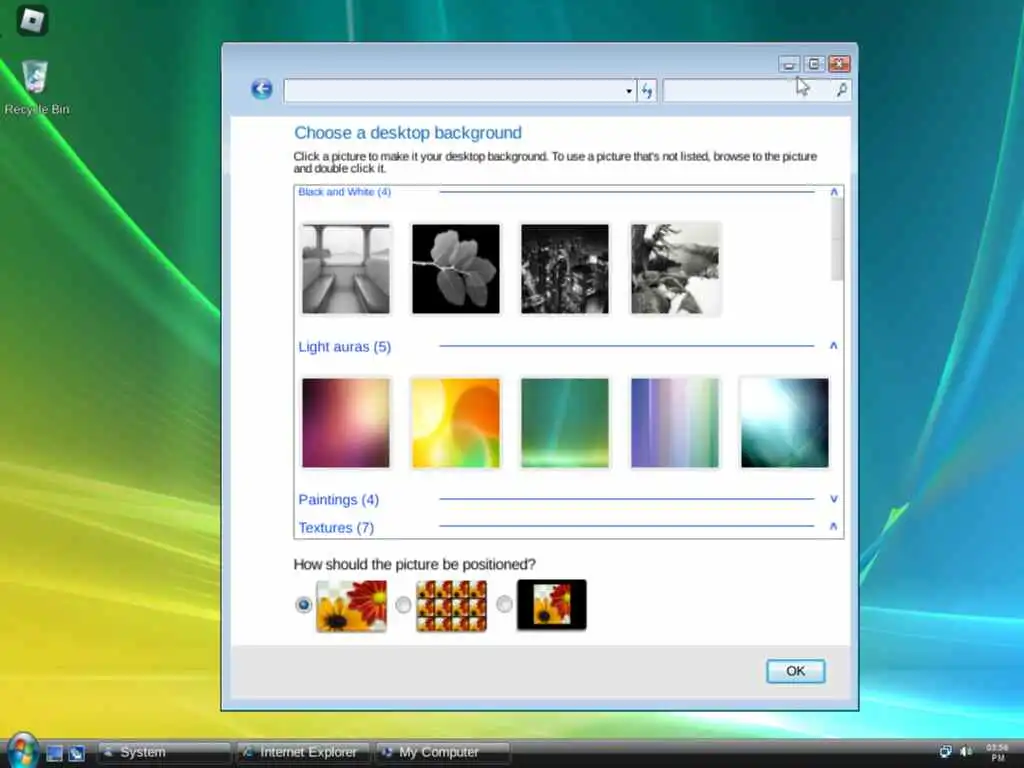The image size is (1024, 768).
Task: Open the address bar dropdown arrow
Action: 629,91
